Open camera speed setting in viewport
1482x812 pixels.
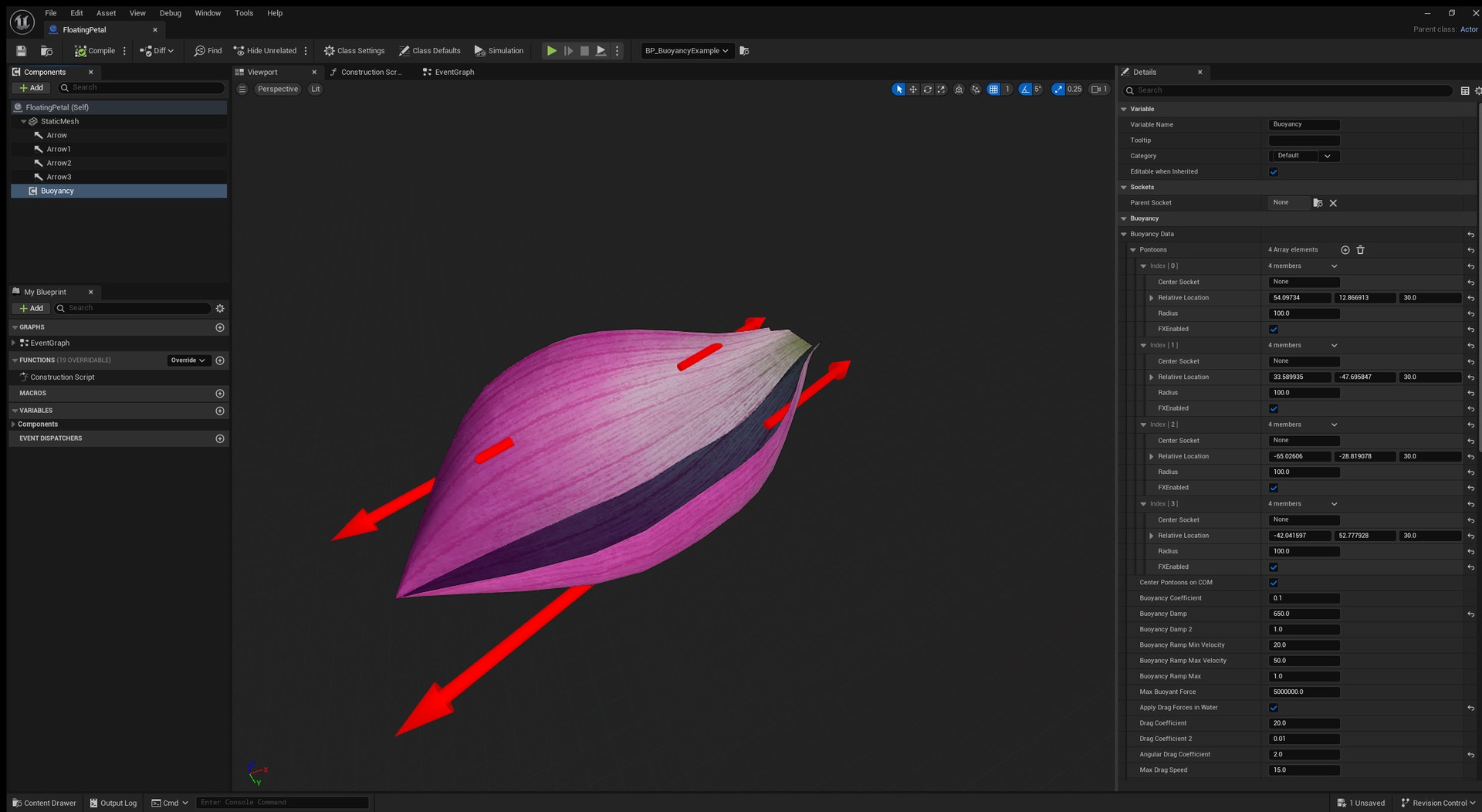[x=1099, y=90]
